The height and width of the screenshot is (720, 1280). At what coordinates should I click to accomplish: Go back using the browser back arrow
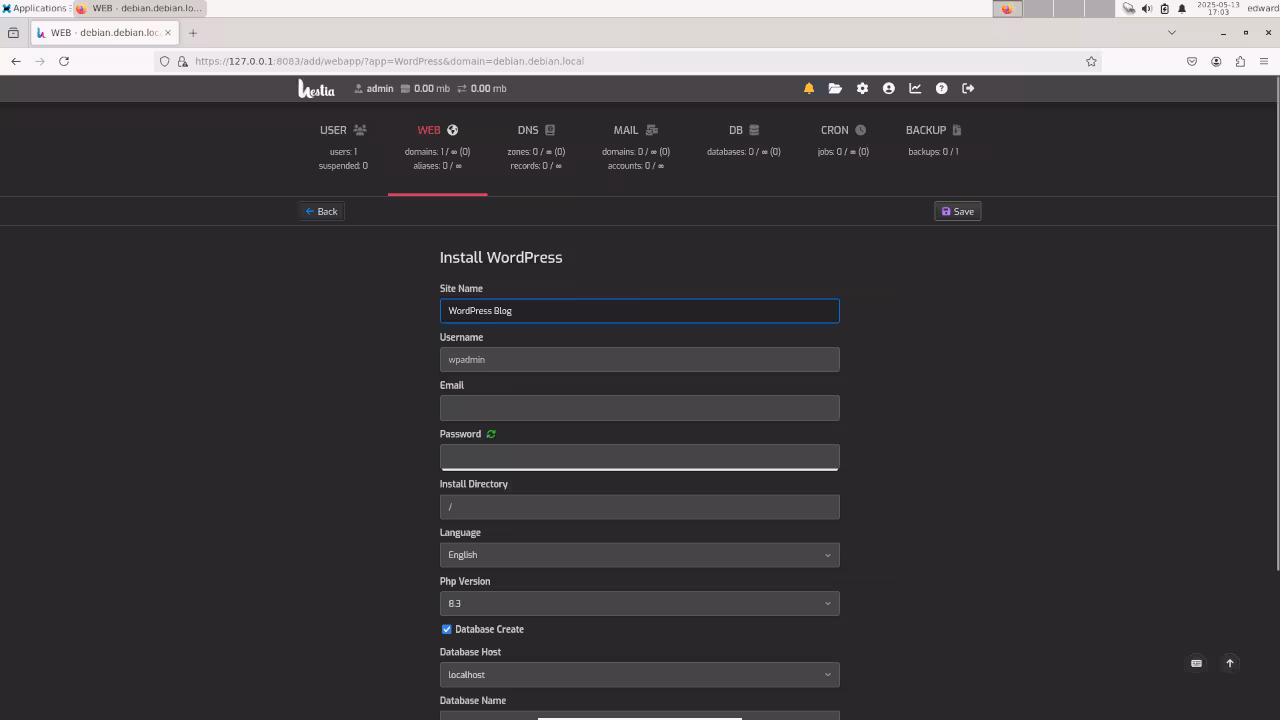coord(16,61)
